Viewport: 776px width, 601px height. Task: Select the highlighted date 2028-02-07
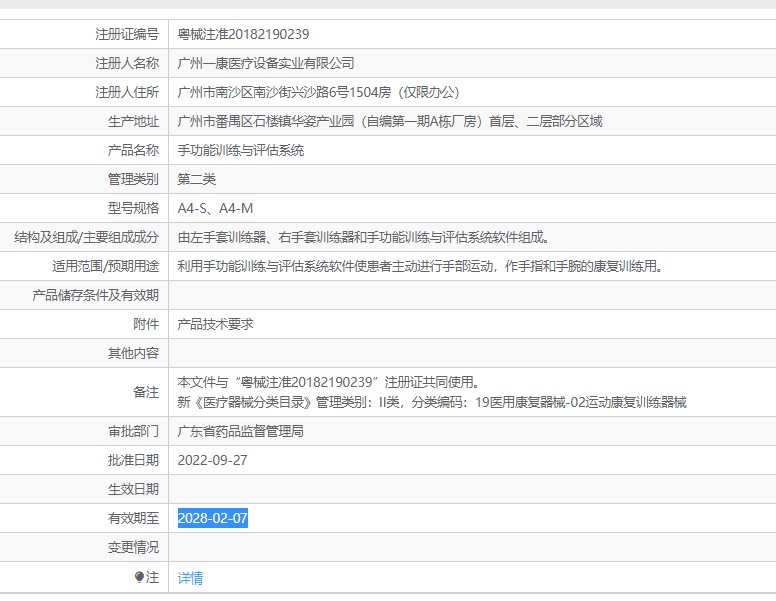tap(213, 518)
